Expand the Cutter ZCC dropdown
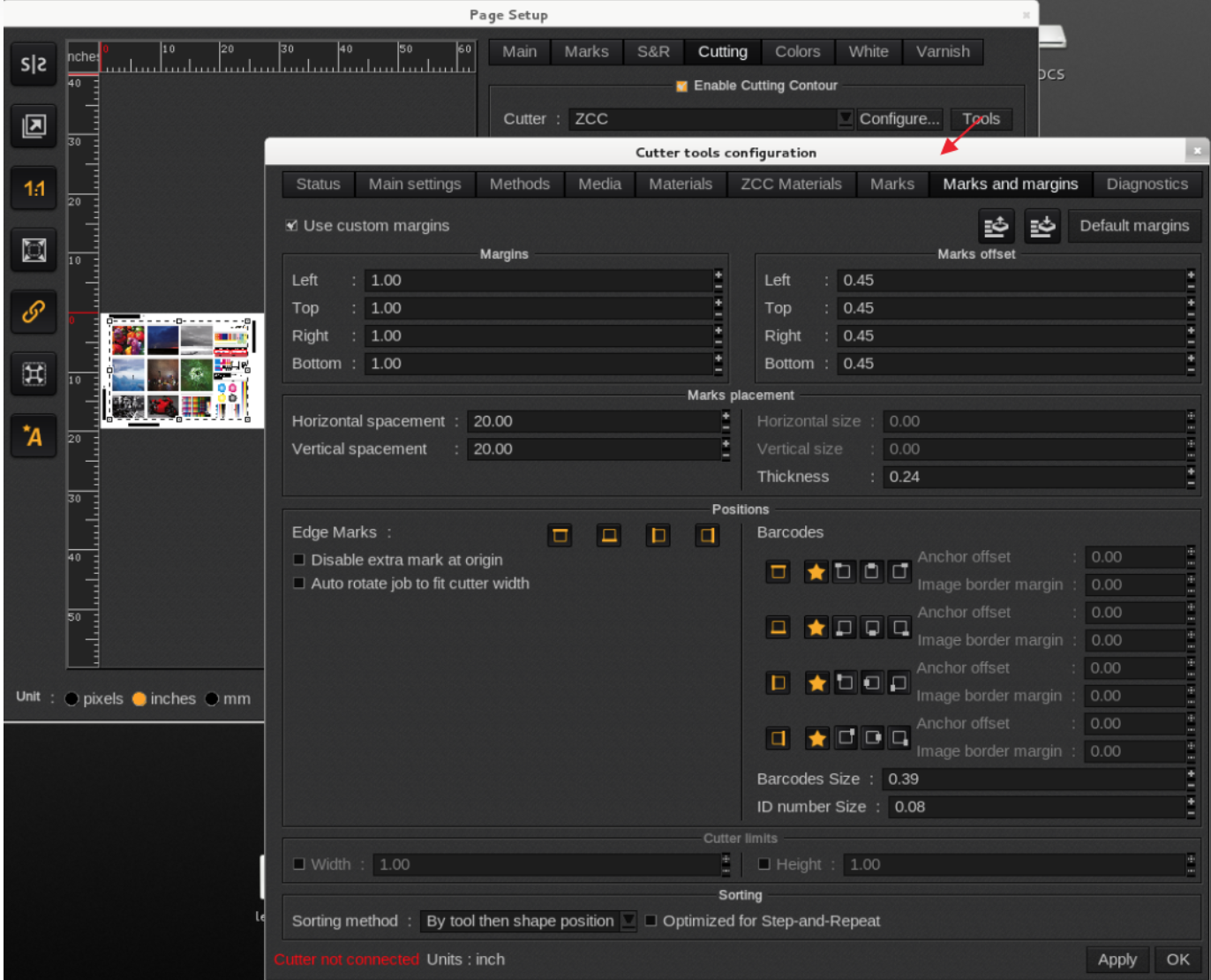The width and height of the screenshot is (1211, 980). click(845, 118)
